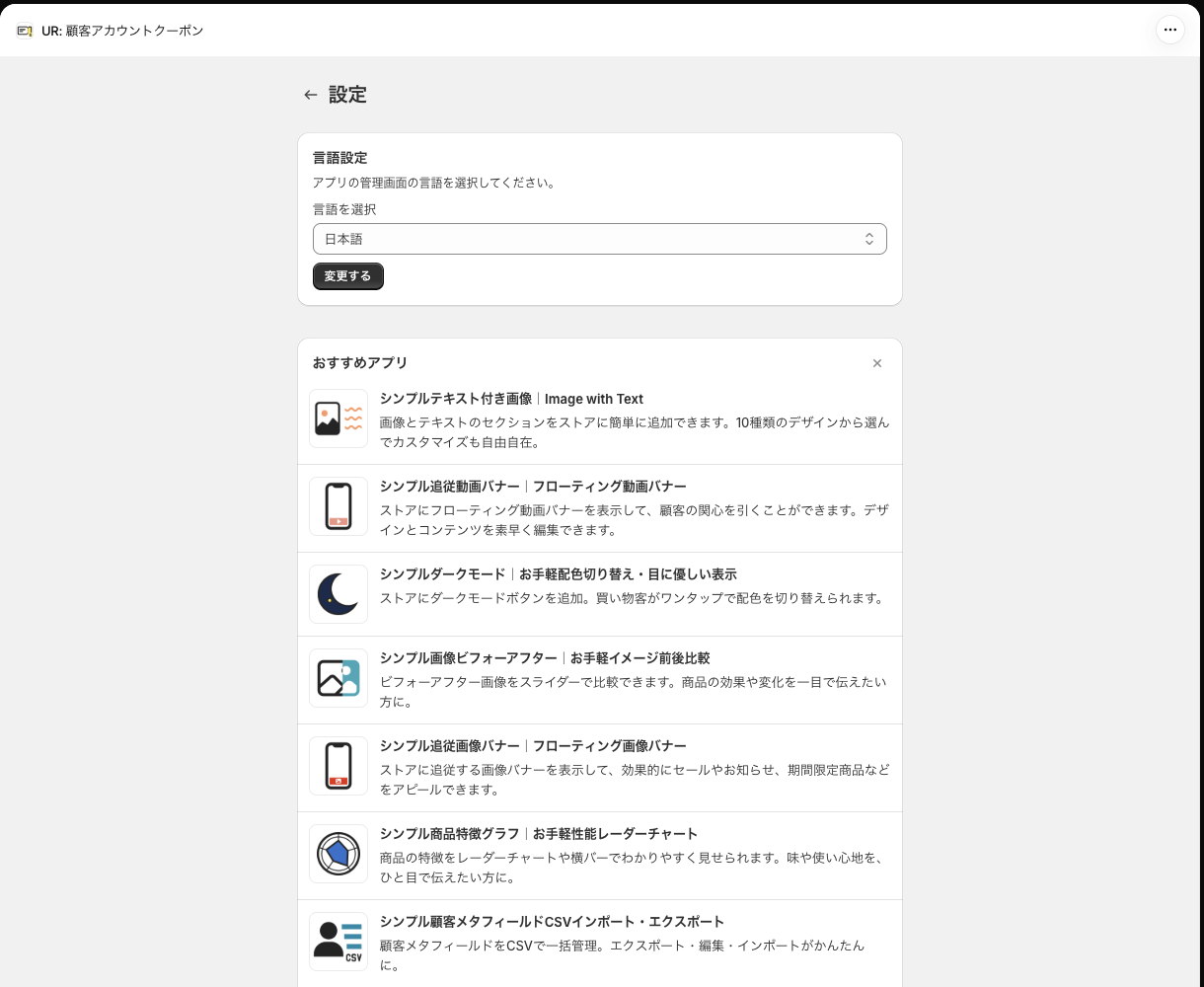Open シンプル追従動画バナー｜フローティング動画バナー title
Viewport: 1204px width, 987px height.
coord(533,487)
